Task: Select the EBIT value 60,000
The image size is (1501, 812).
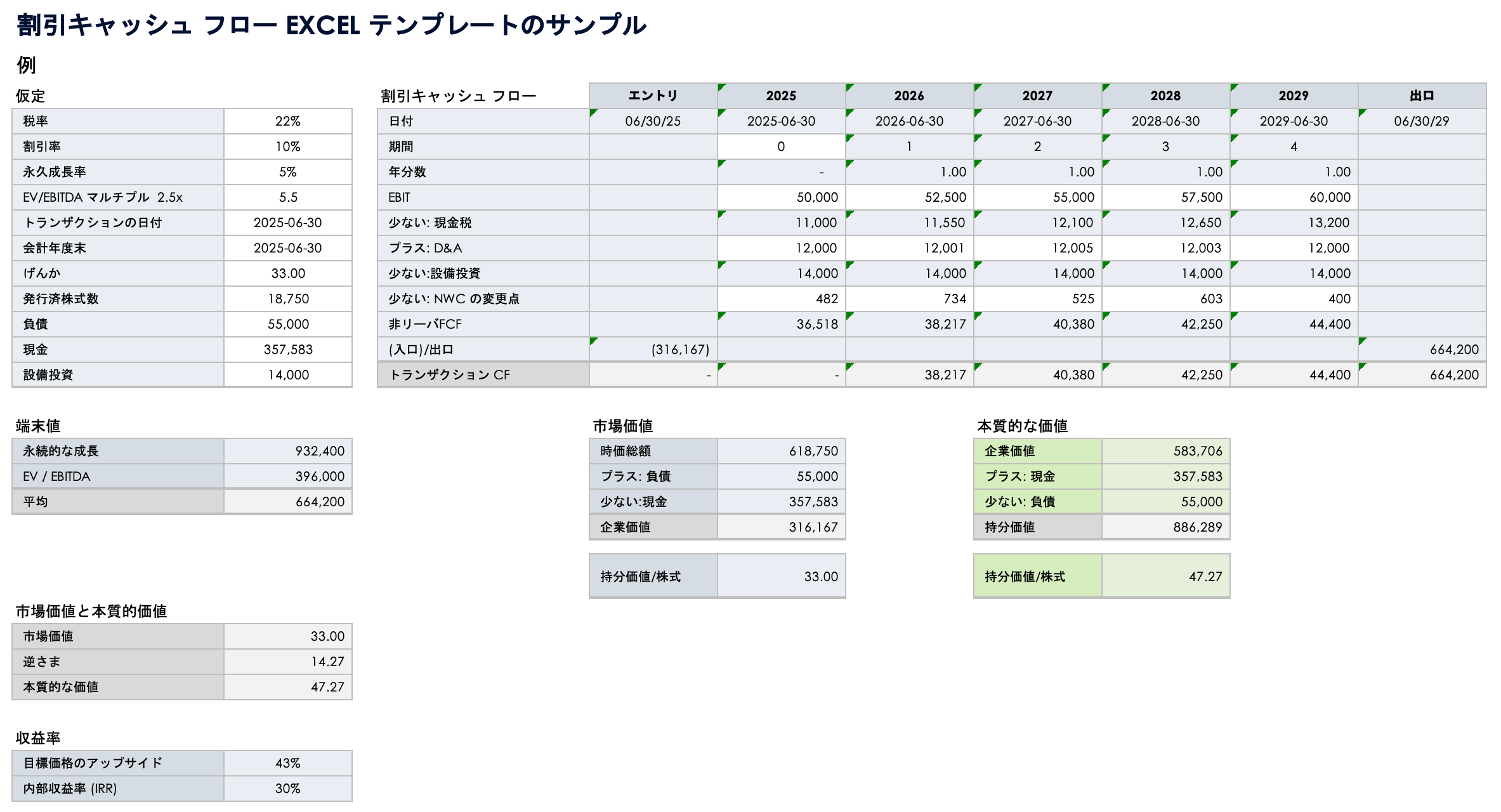Action: pos(1294,197)
